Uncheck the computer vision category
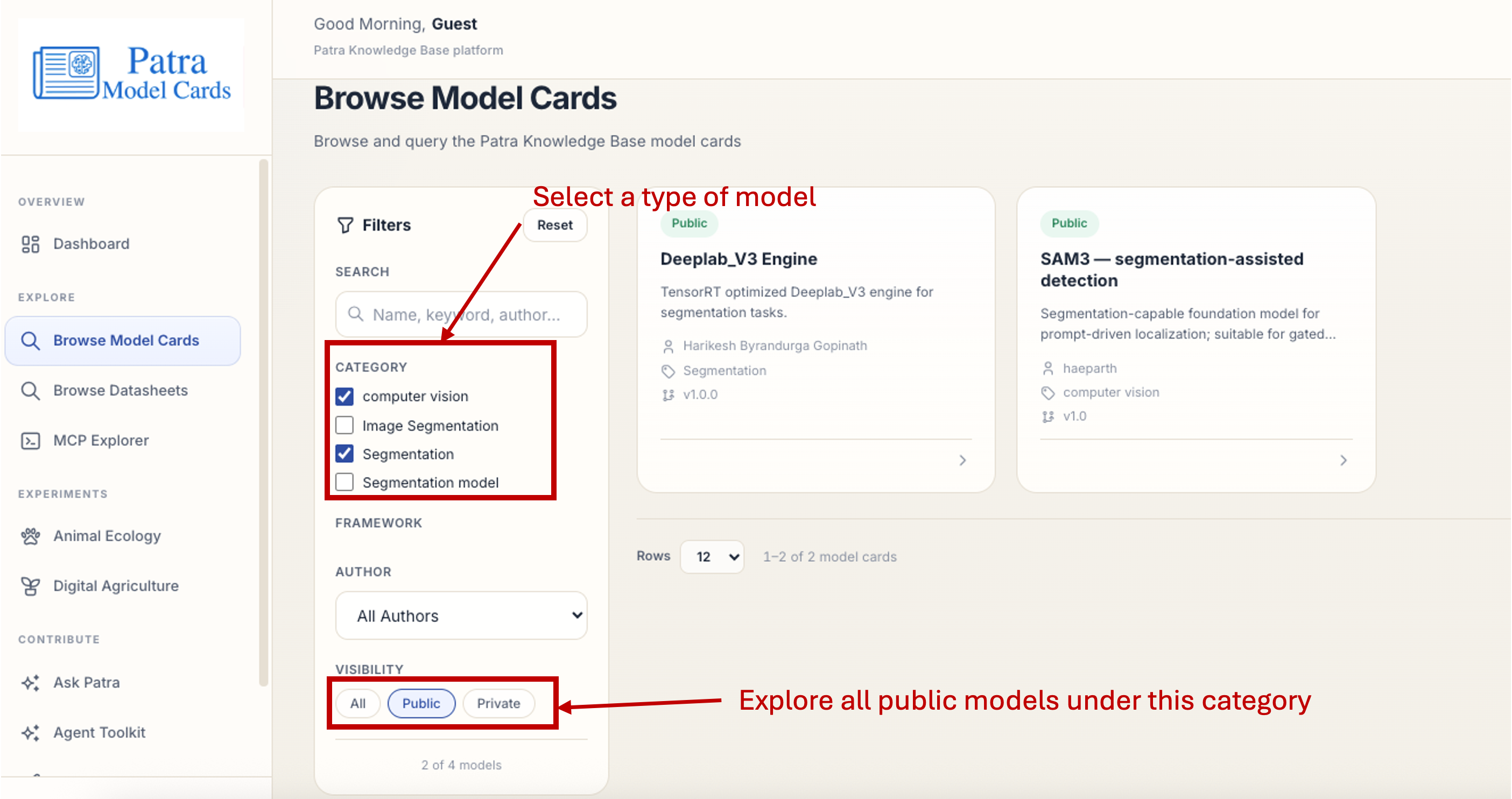The image size is (1512, 799). [344, 397]
